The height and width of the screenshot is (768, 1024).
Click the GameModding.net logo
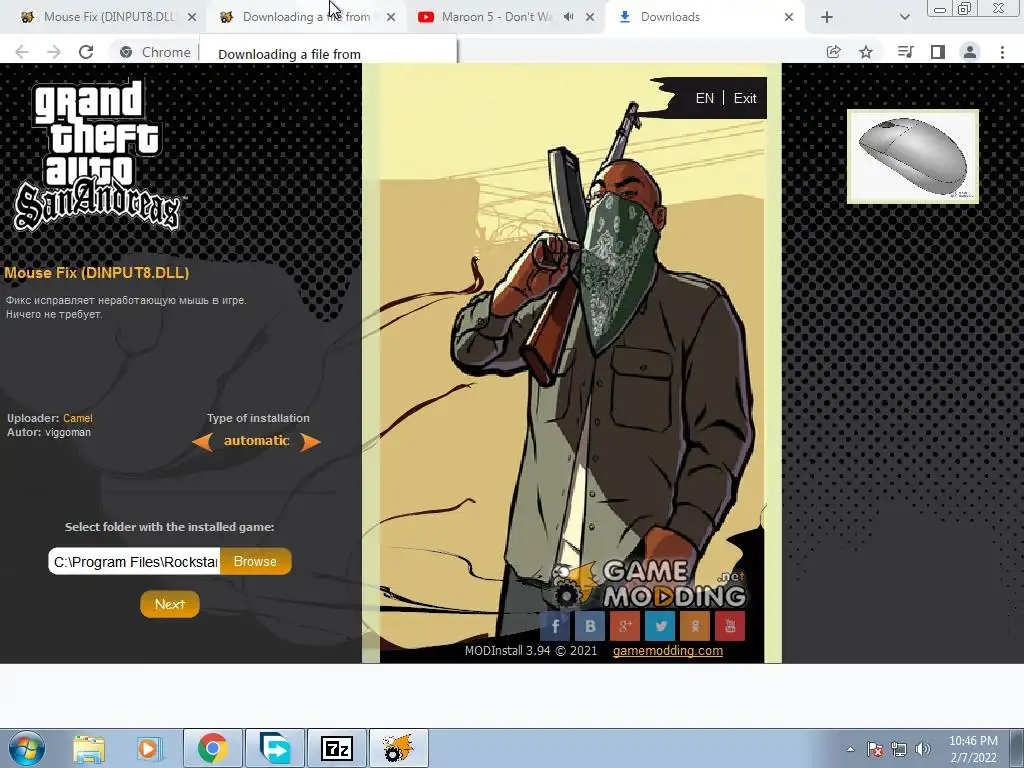click(x=648, y=583)
